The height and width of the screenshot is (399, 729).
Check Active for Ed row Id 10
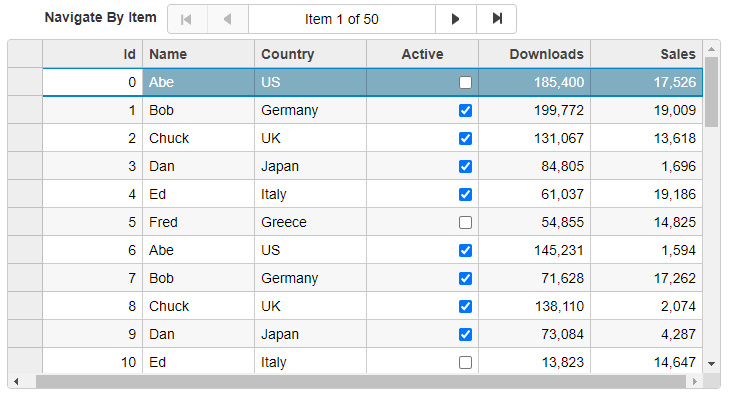pyautogui.click(x=465, y=362)
